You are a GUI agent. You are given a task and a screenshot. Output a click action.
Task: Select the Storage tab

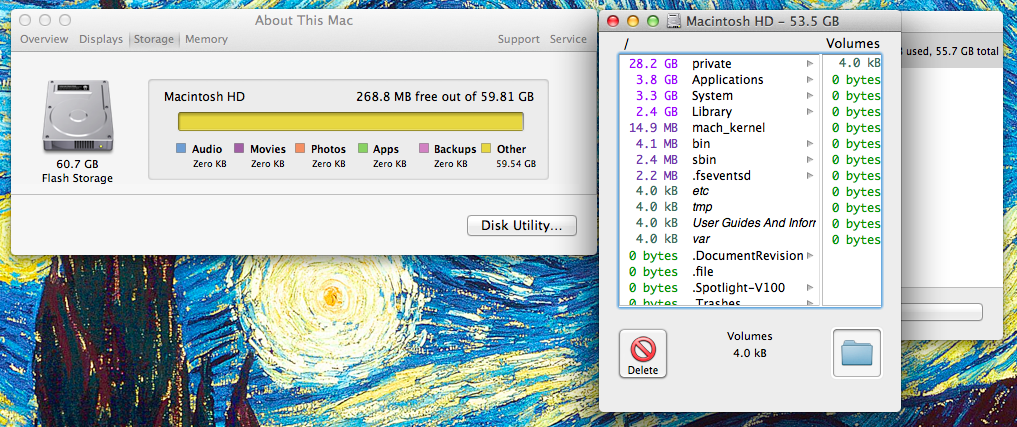154,39
